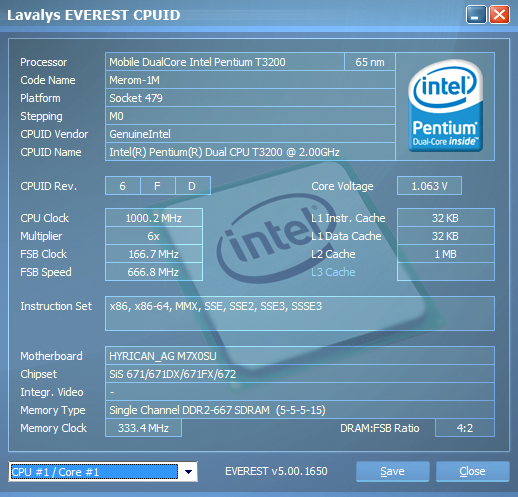Select the processor name Mobile DualCore Intel Pentium T3200
518x497 pixels.
click(225, 62)
